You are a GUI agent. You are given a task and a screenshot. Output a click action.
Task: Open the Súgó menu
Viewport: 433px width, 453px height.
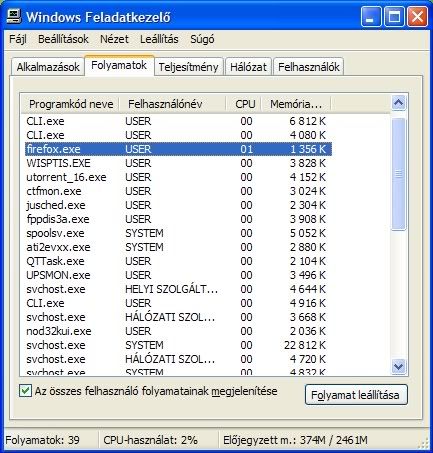(202, 39)
